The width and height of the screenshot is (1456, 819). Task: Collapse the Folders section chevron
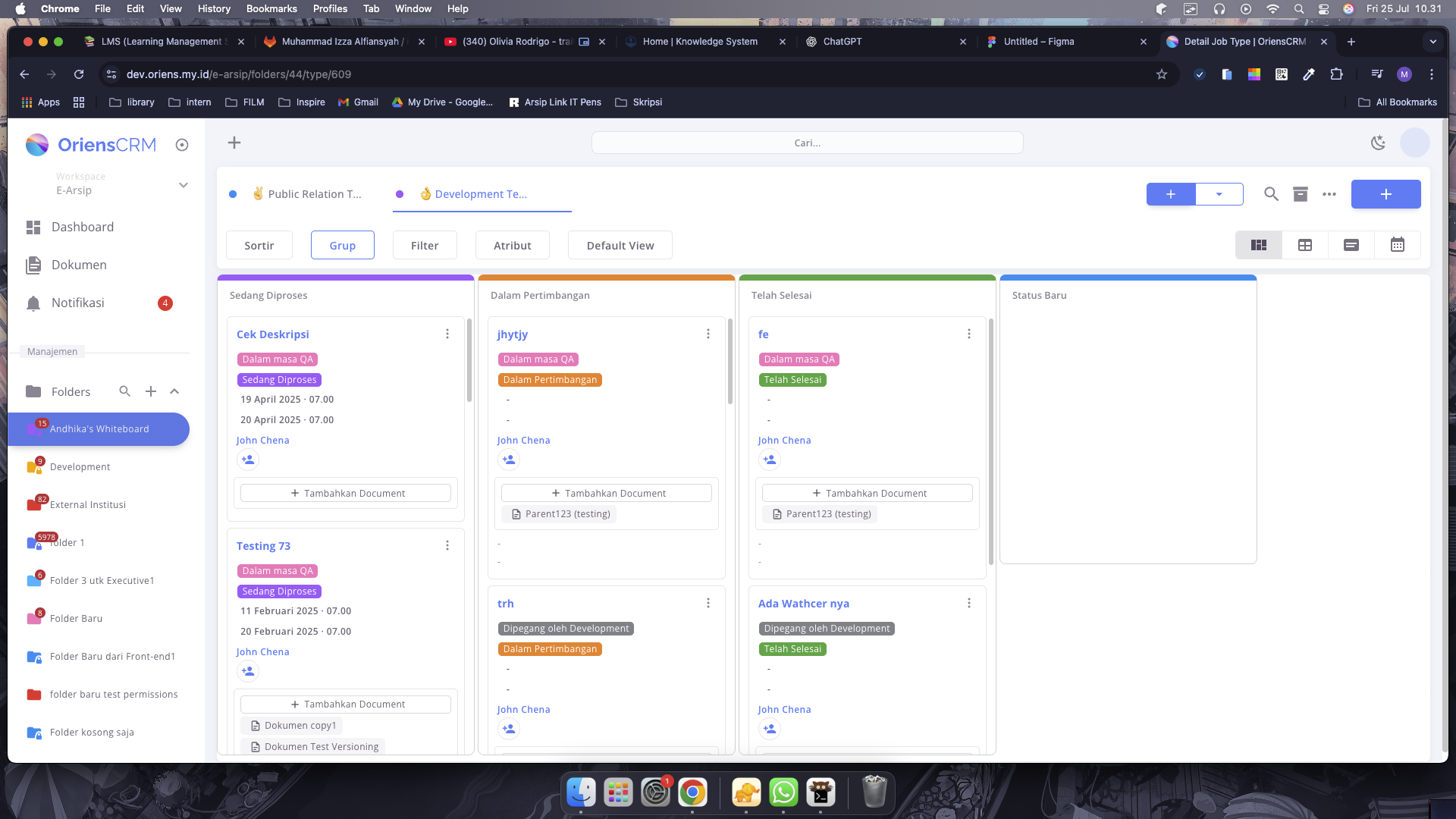pos(174,391)
